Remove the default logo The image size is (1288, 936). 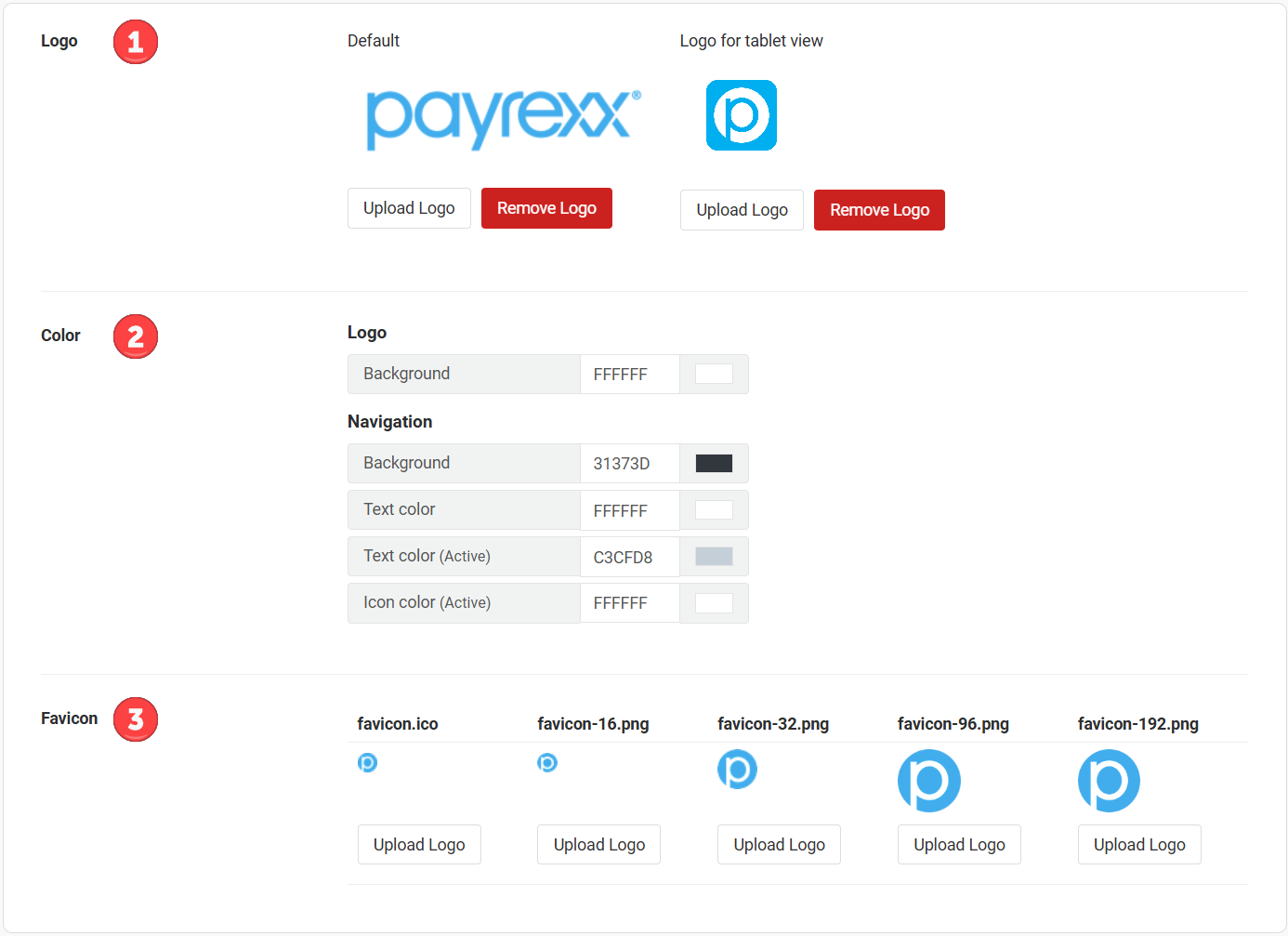pyautogui.click(x=546, y=208)
